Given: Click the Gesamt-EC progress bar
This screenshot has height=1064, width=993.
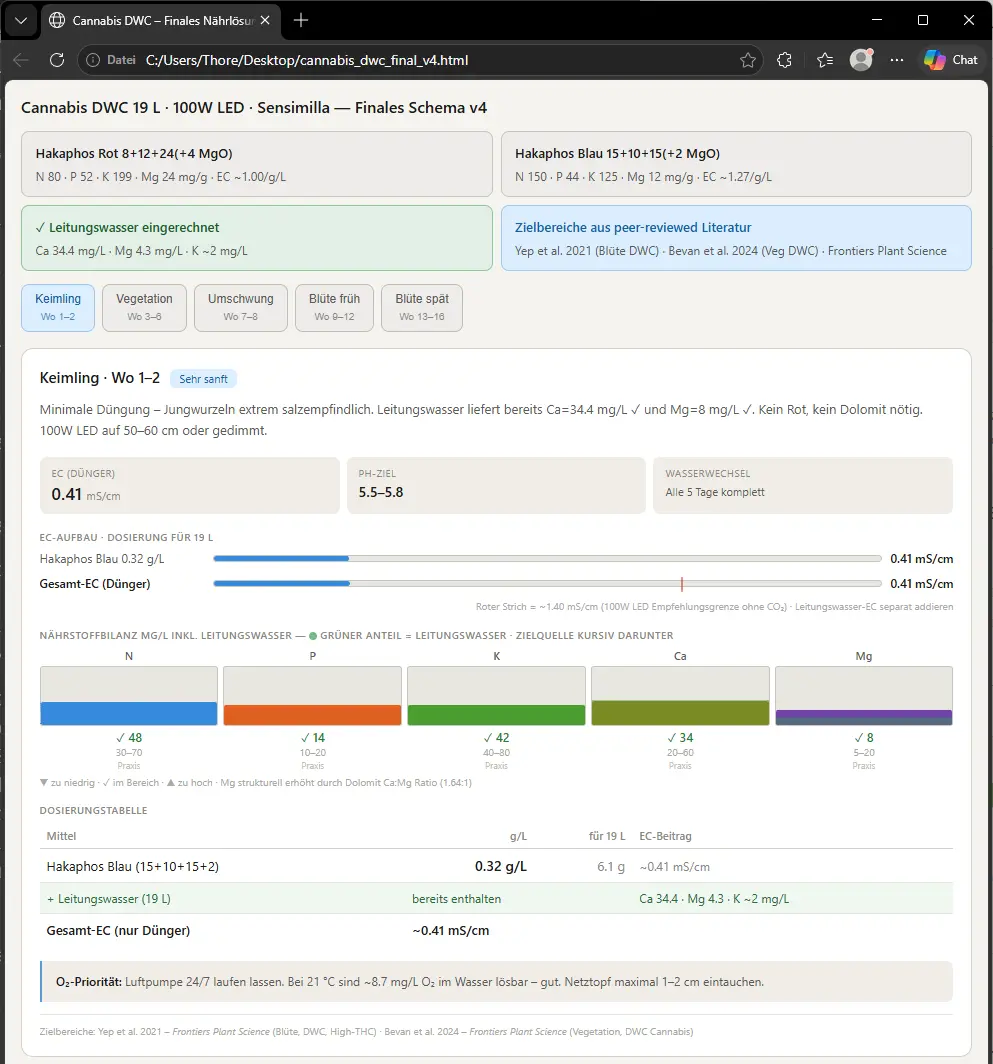Looking at the screenshot, I should coord(547,584).
